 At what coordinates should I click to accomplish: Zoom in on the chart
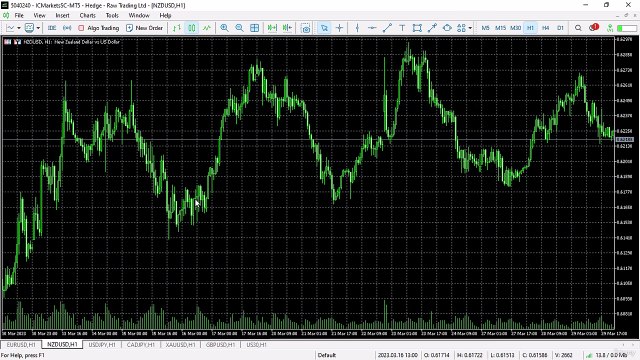click(x=224, y=28)
